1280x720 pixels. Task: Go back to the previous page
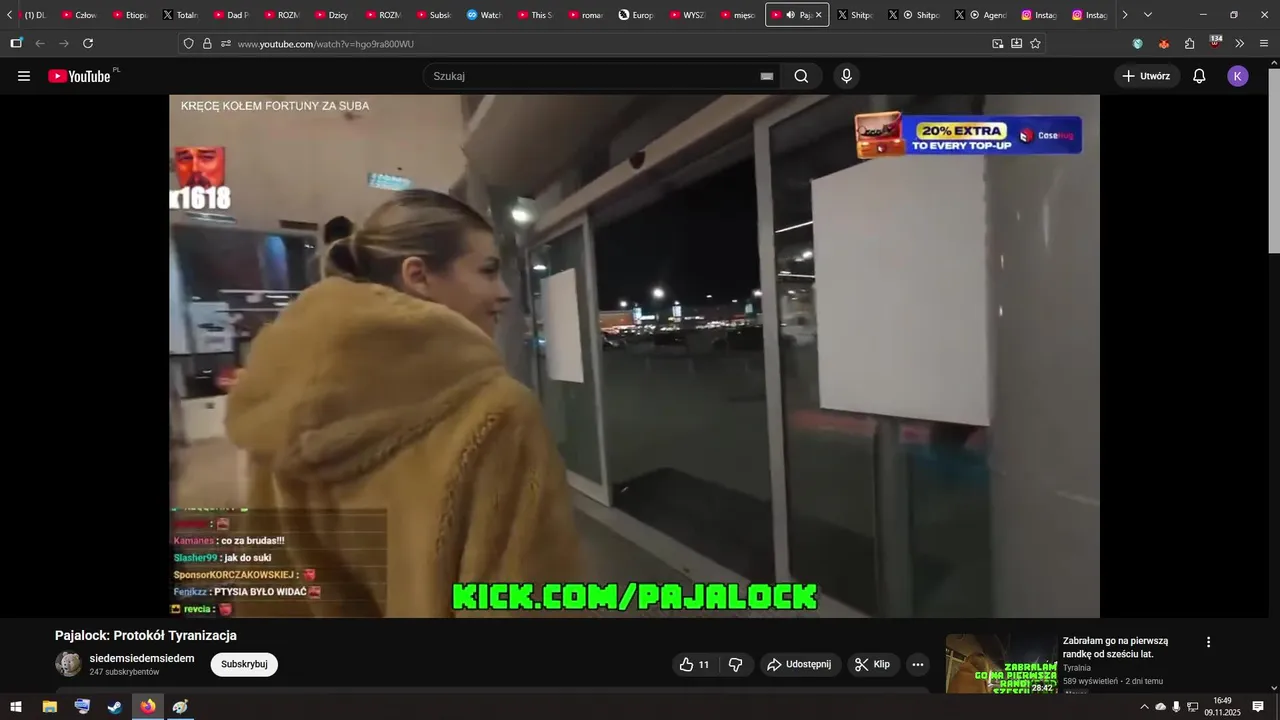(x=40, y=44)
